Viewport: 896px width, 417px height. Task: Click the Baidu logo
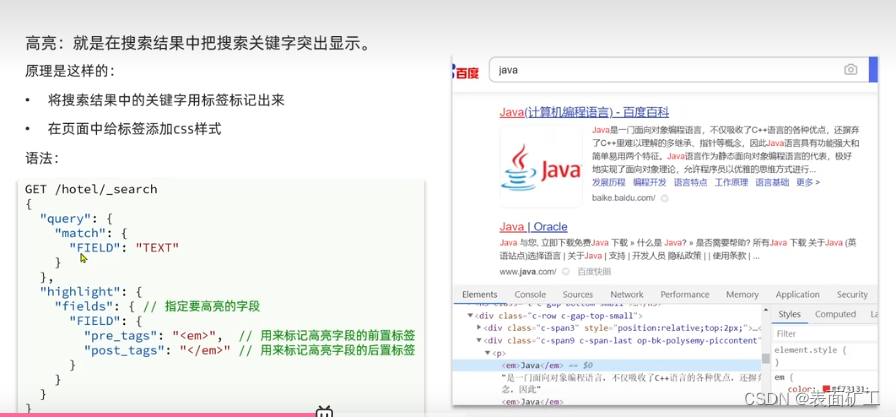pos(466,72)
